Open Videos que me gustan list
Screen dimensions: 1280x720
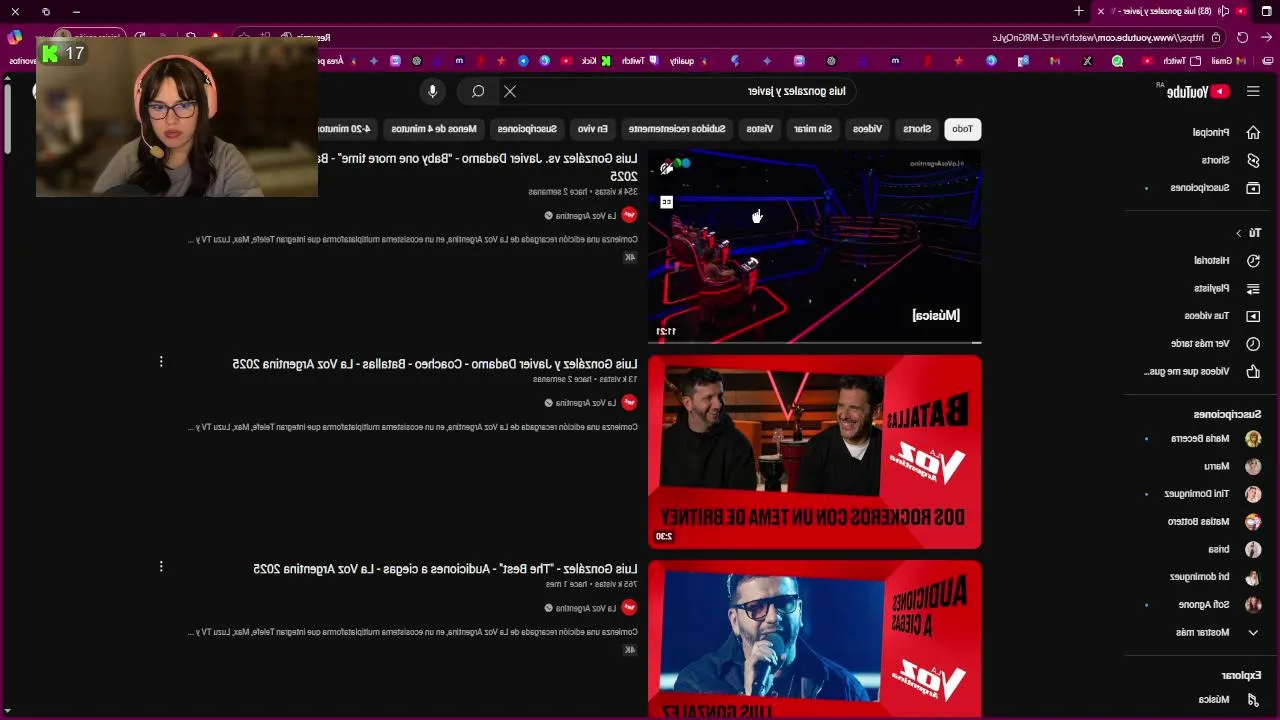pos(1200,371)
